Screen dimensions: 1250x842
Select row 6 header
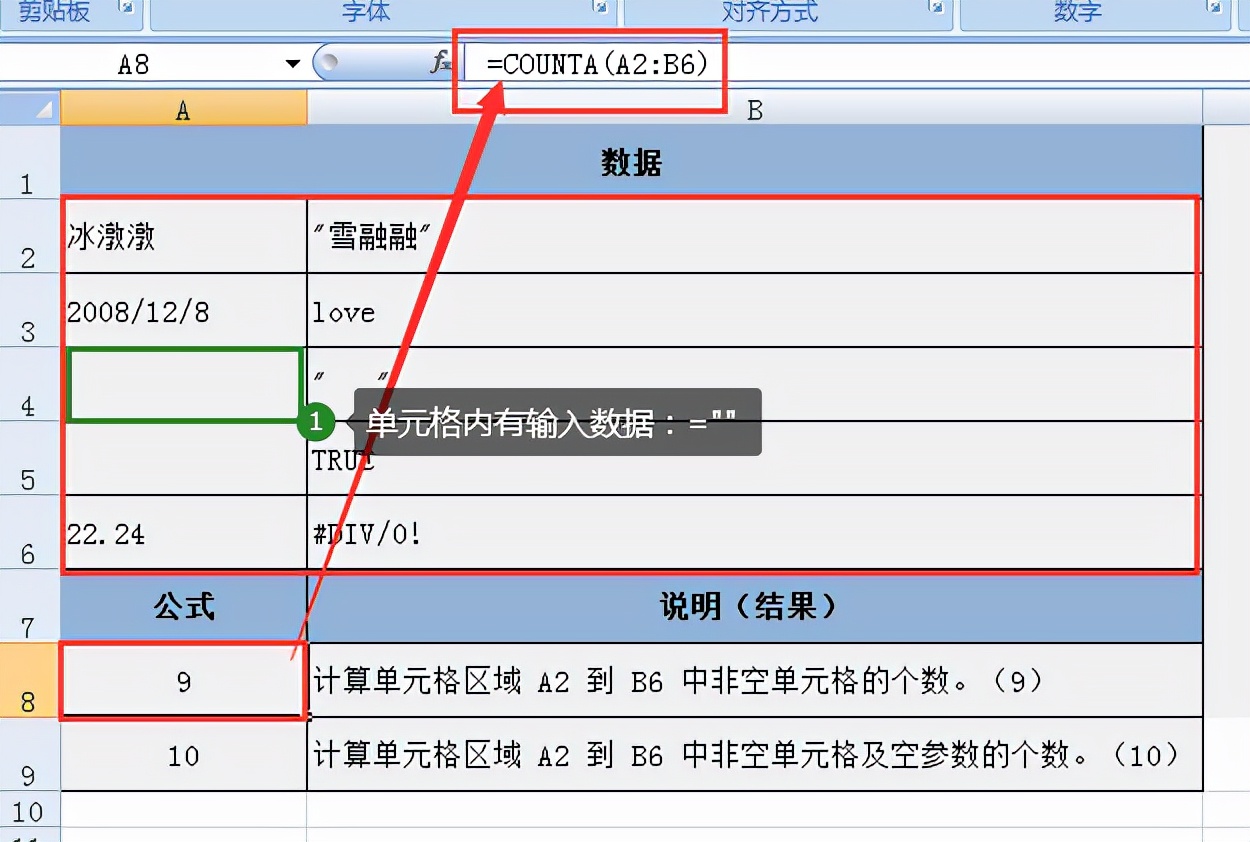coord(29,532)
